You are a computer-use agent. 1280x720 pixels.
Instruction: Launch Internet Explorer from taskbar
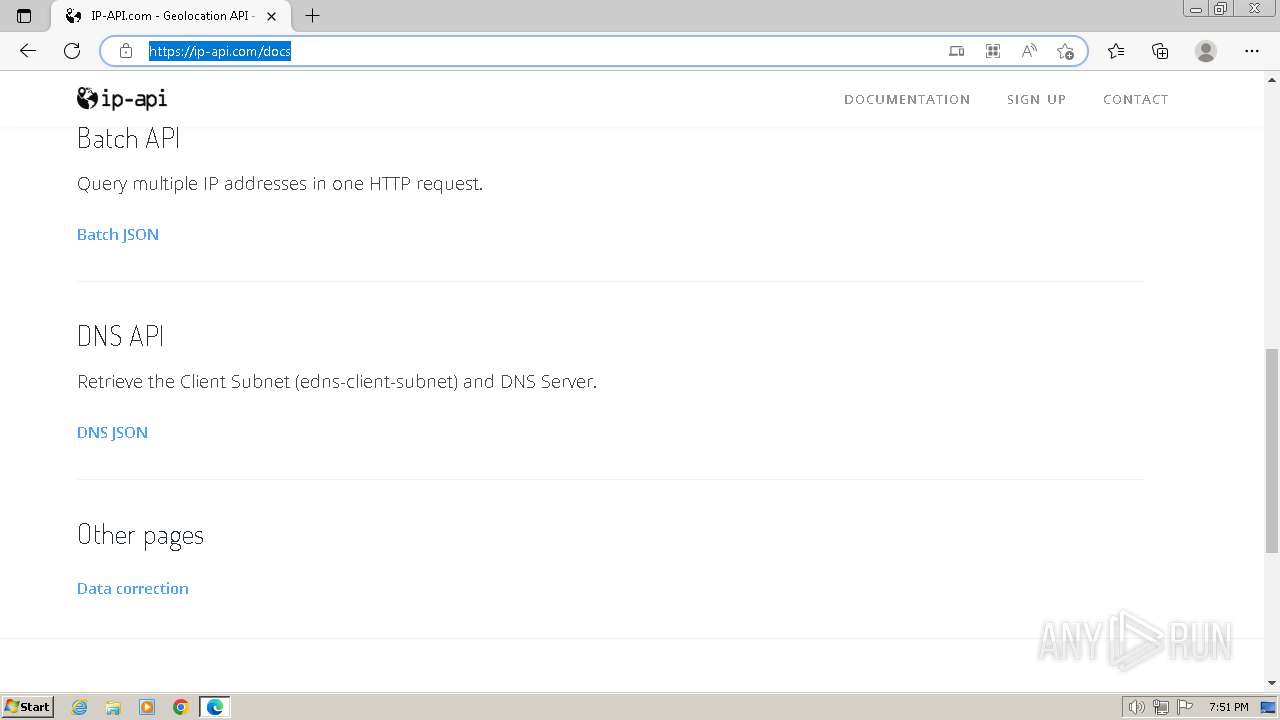pos(80,707)
